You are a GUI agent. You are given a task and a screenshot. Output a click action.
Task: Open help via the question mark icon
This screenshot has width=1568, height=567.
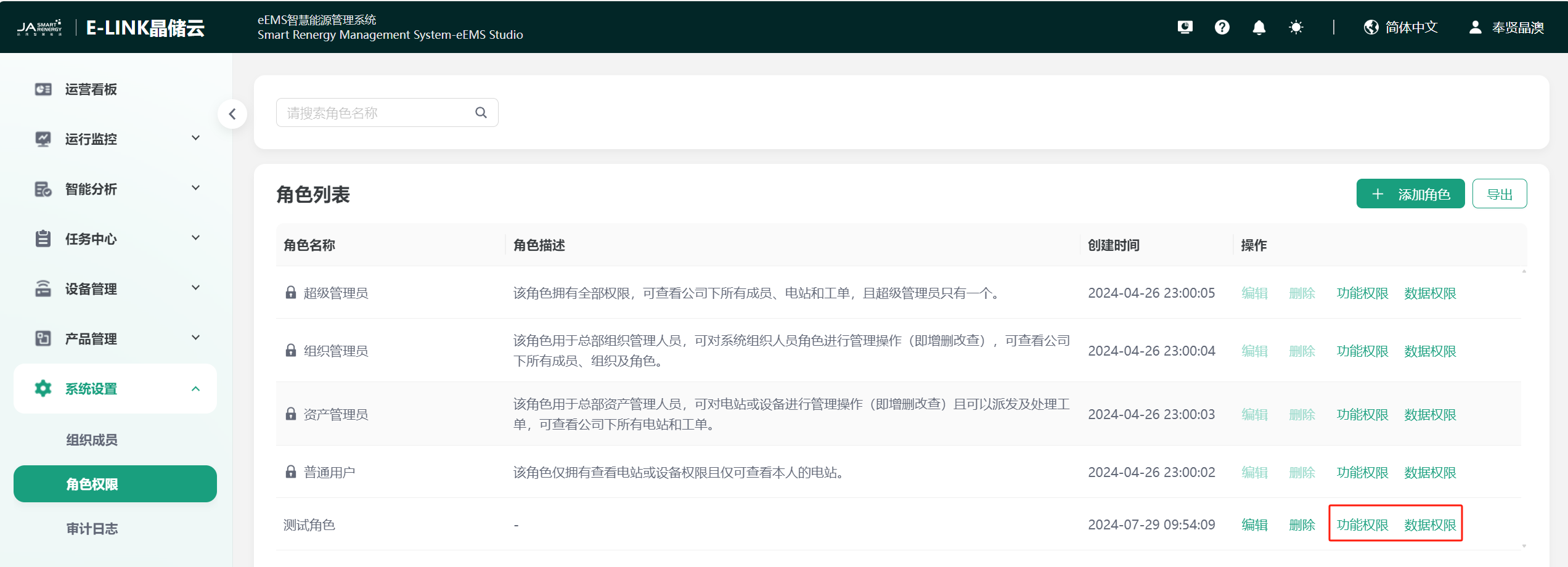1222,27
